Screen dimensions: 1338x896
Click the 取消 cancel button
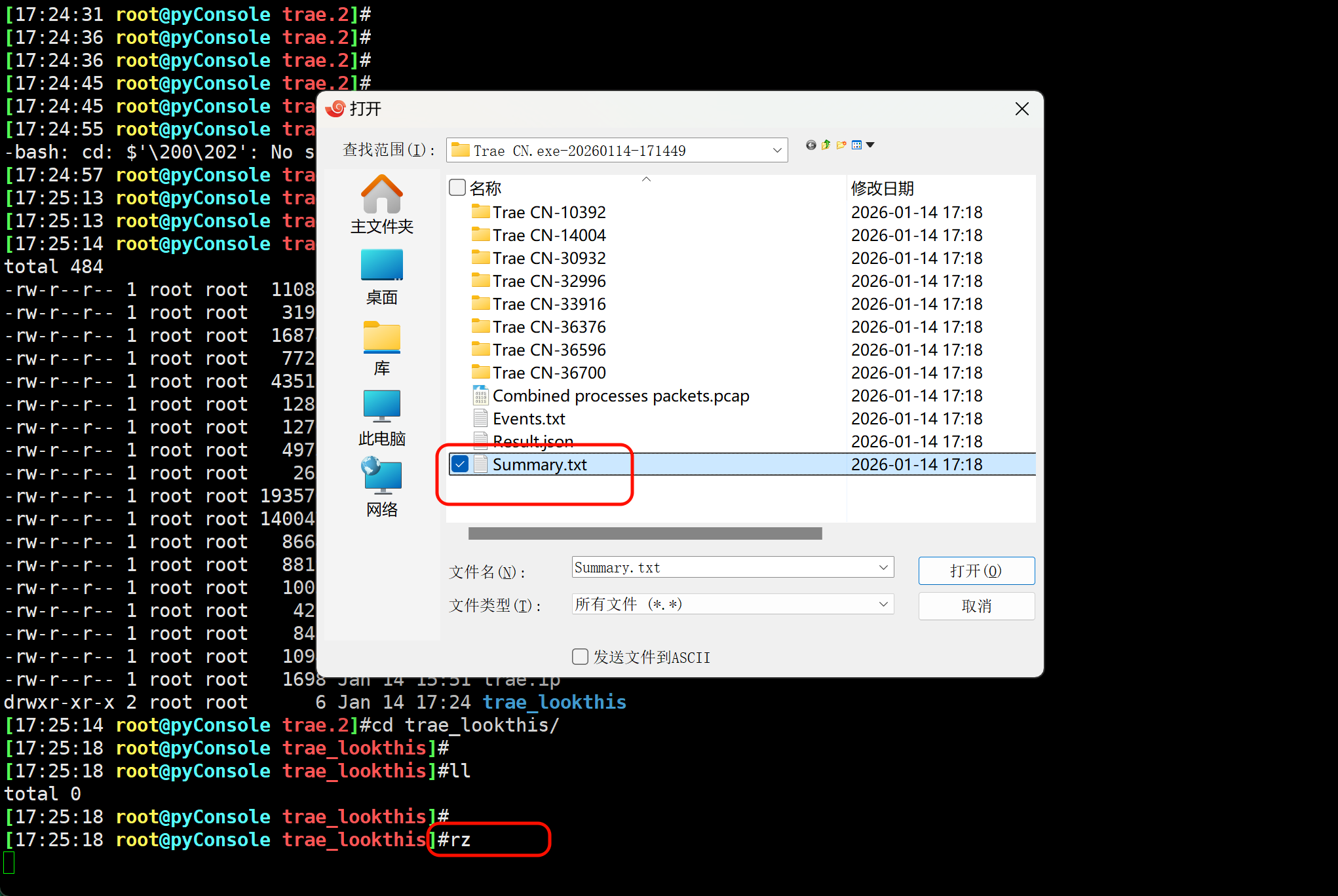pyautogui.click(x=976, y=606)
